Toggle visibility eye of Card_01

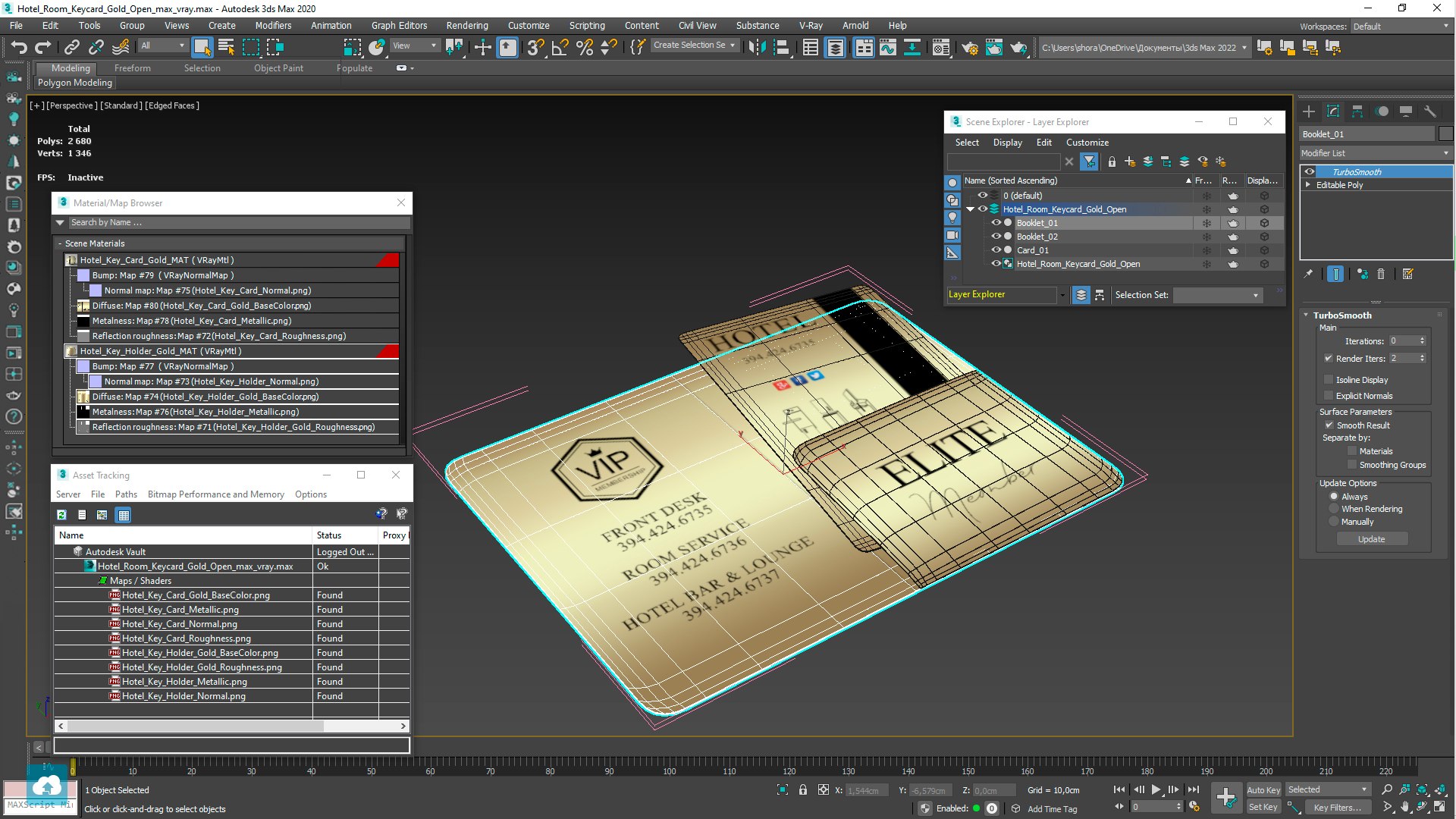click(x=996, y=250)
